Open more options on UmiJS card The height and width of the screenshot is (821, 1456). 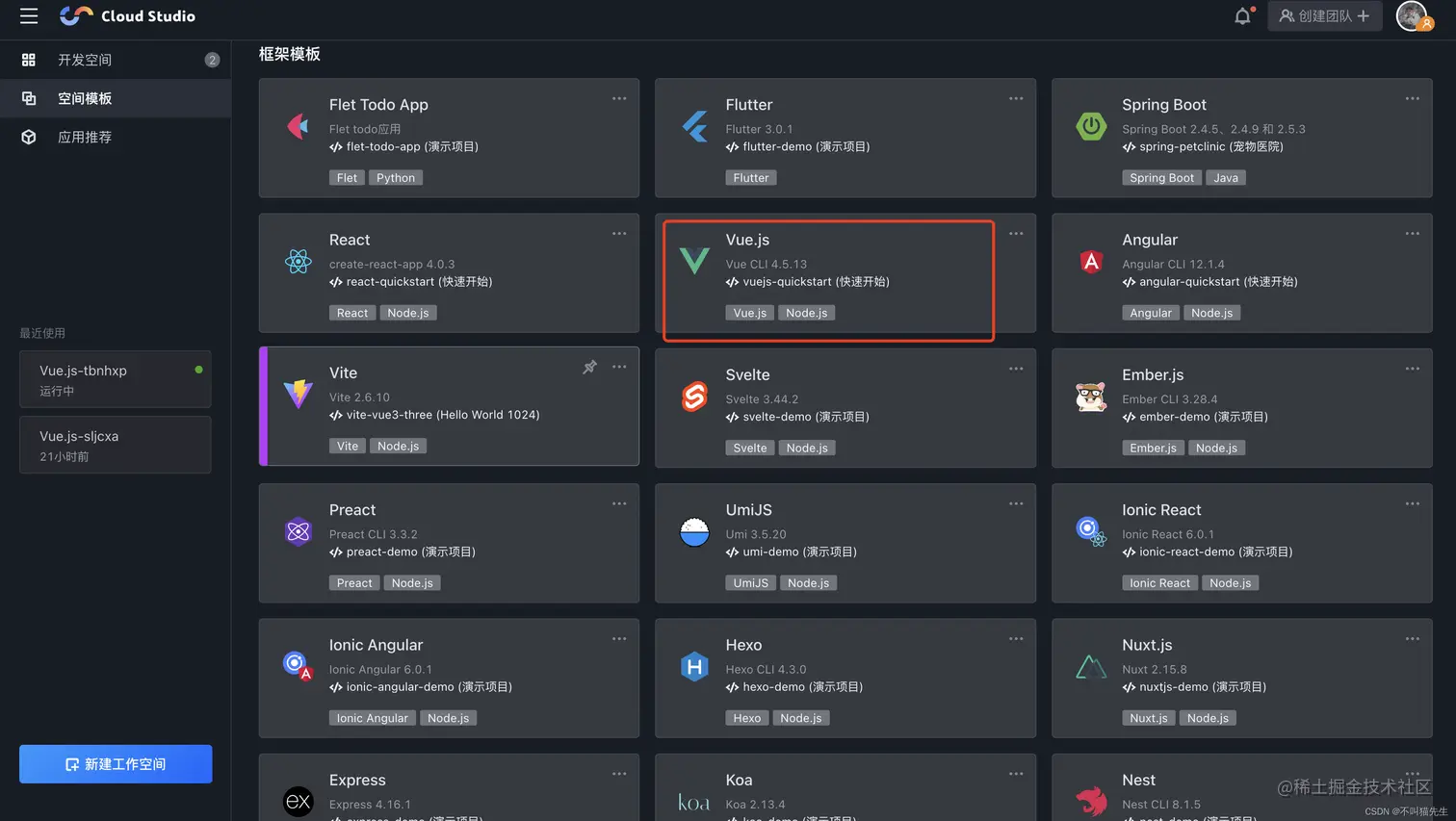coord(1016,503)
